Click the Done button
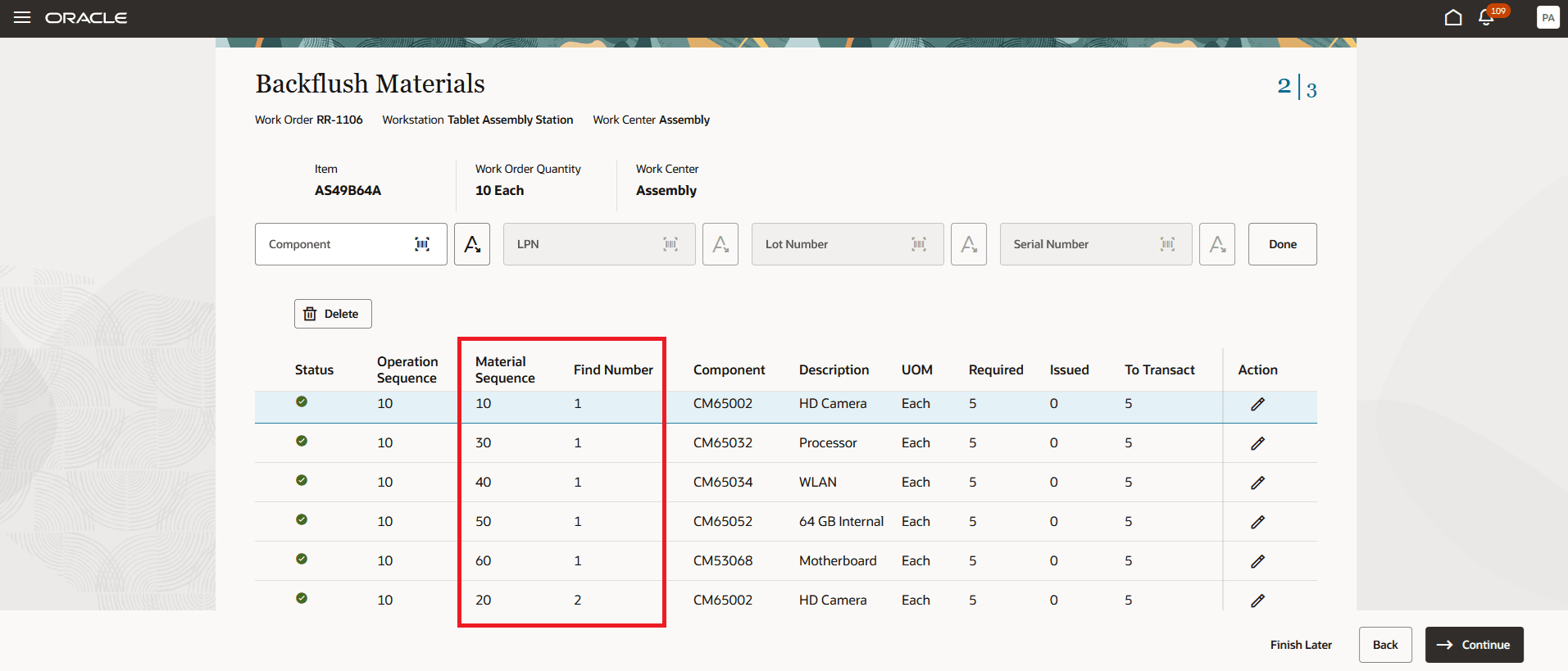The image size is (1568, 671). 1282,244
